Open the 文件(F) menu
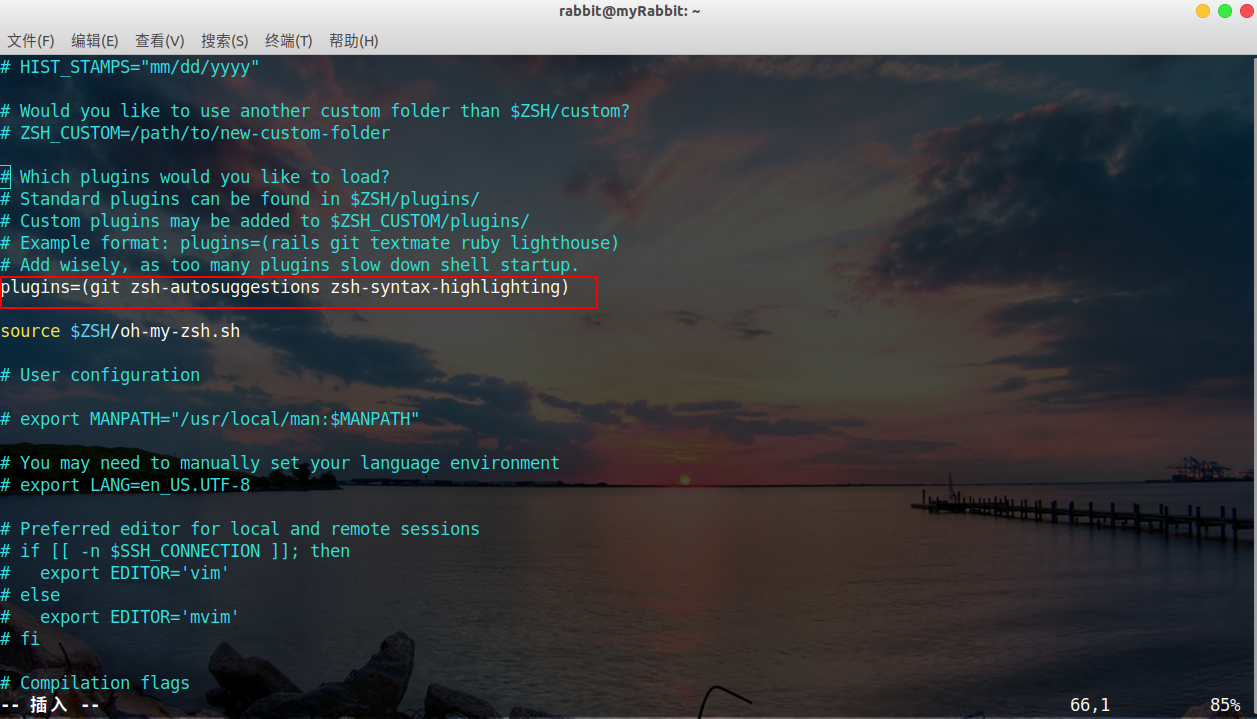 (31, 41)
